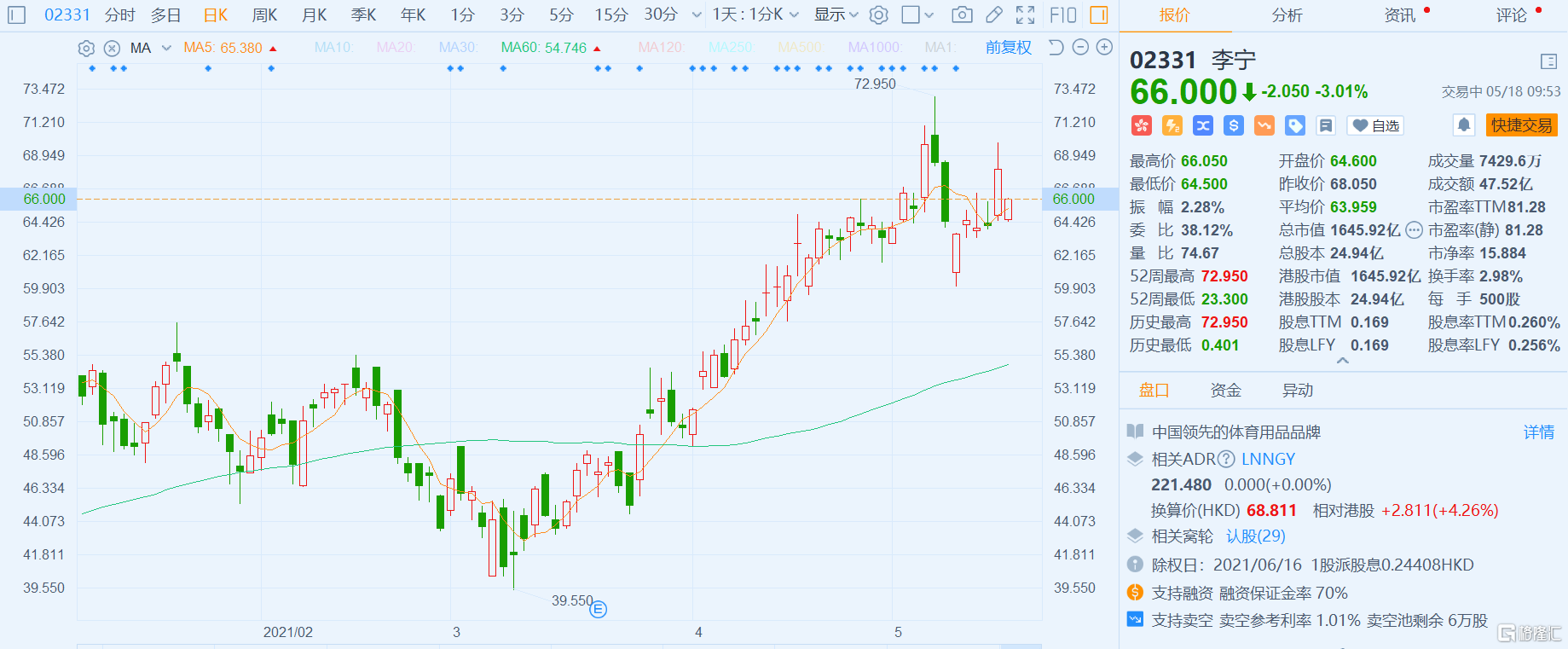This screenshot has height=649, width=1568.
Task: Take a chart screenshot with camera icon
Action: (x=962, y=14)
